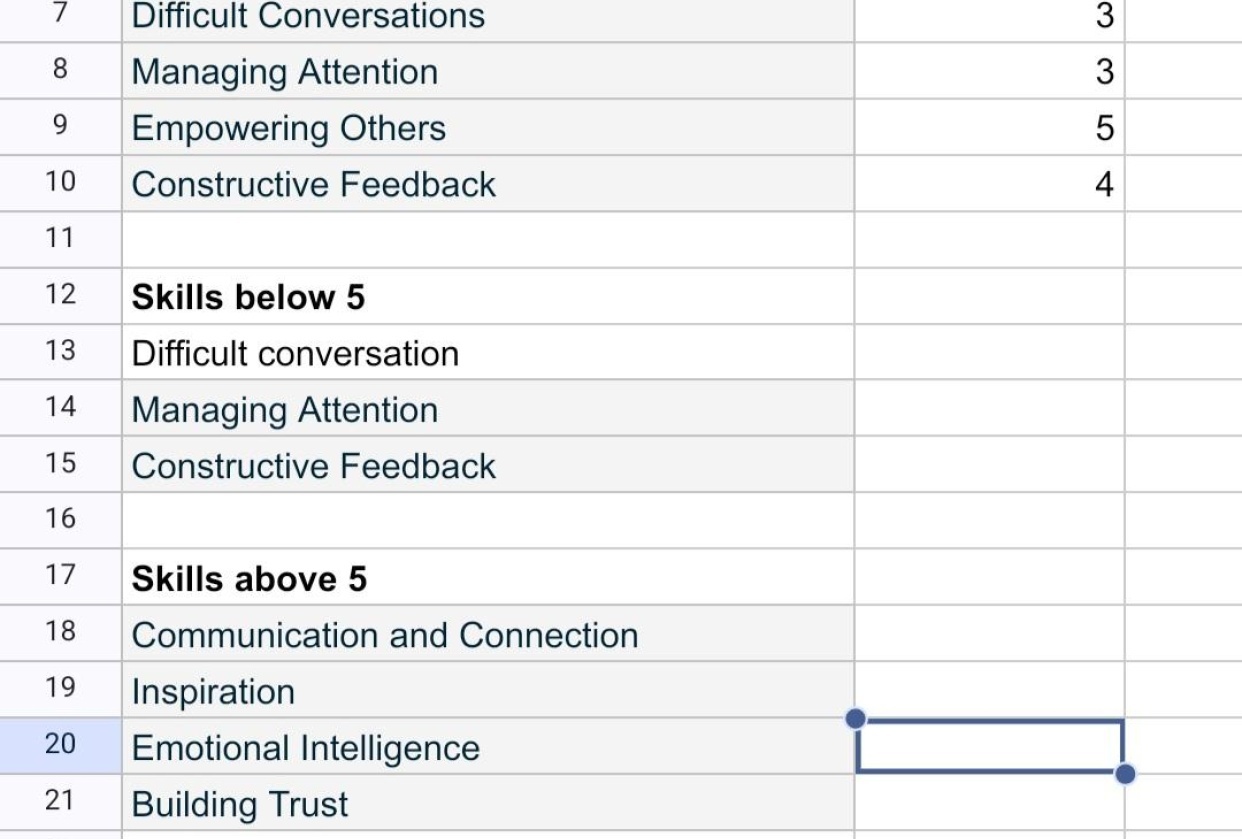
Task: Click Managing Attention cell in row 14
Action: pos(488,408)
